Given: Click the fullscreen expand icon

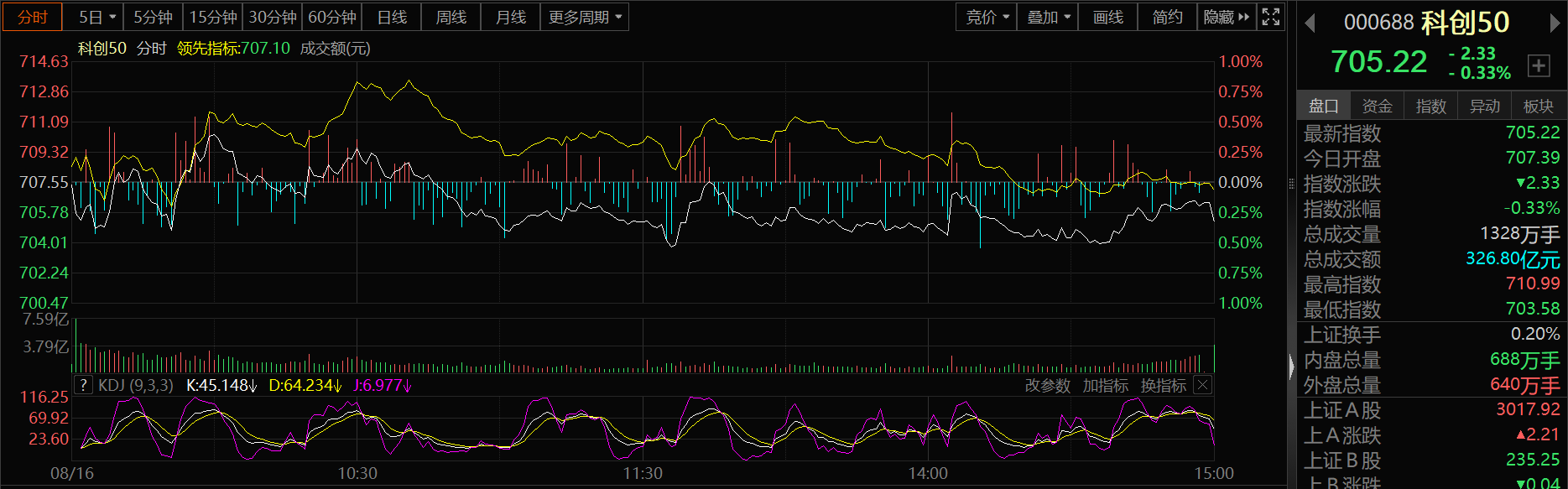Looking at the screenshot, I should tap(1271, 17).
